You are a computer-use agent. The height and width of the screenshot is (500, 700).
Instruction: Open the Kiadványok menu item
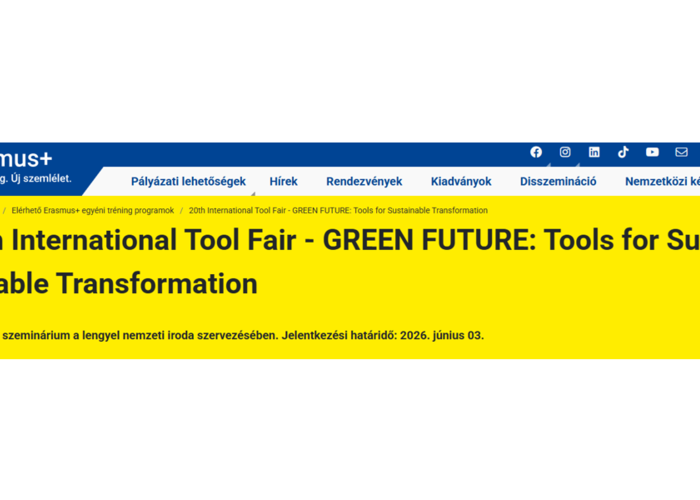pos(461,181)
